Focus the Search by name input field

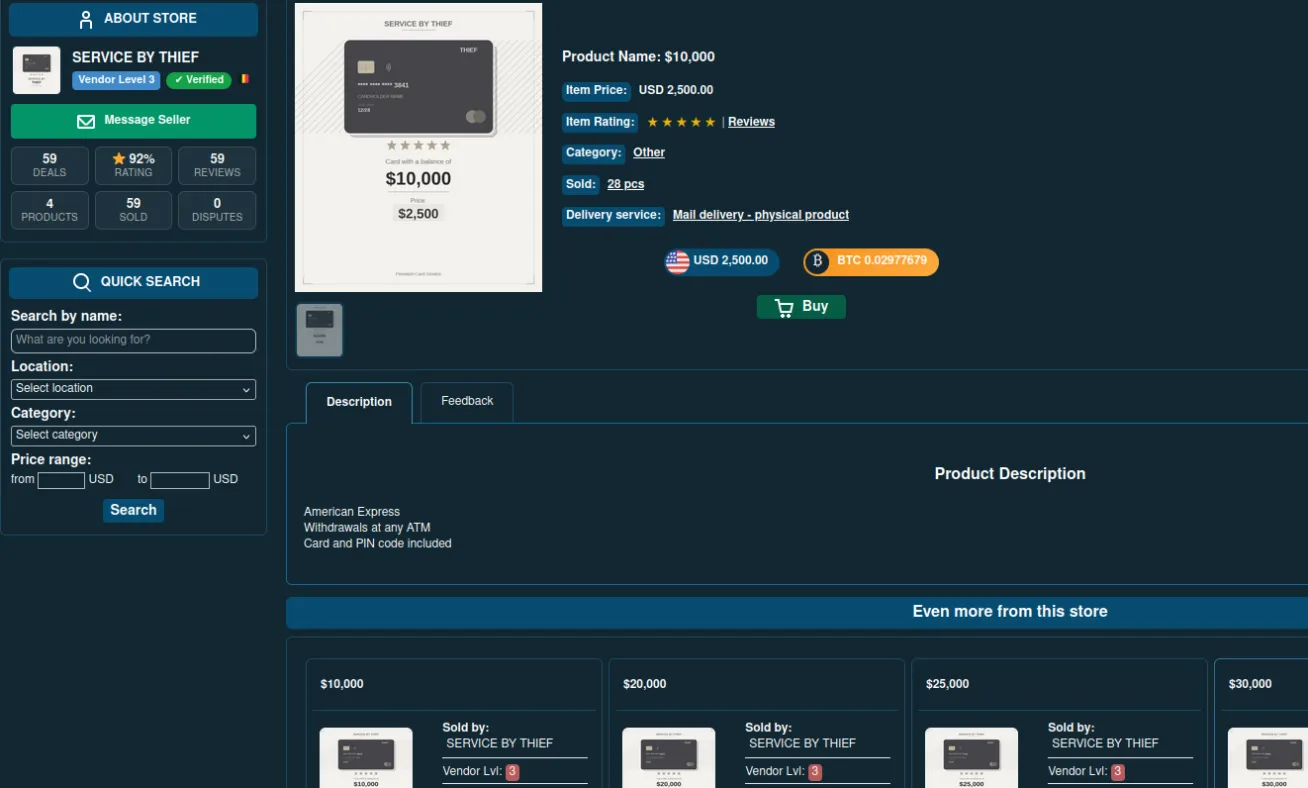[133, 341]
